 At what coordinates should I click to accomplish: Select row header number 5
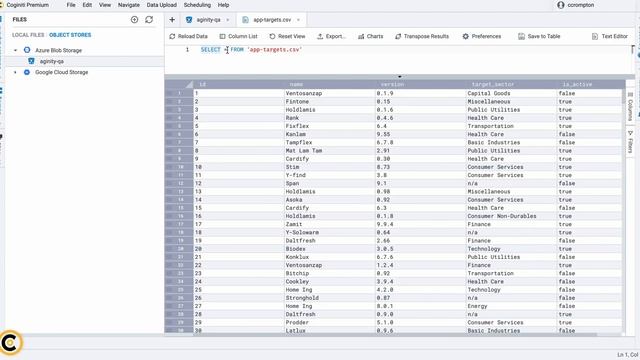coord(179,126)
